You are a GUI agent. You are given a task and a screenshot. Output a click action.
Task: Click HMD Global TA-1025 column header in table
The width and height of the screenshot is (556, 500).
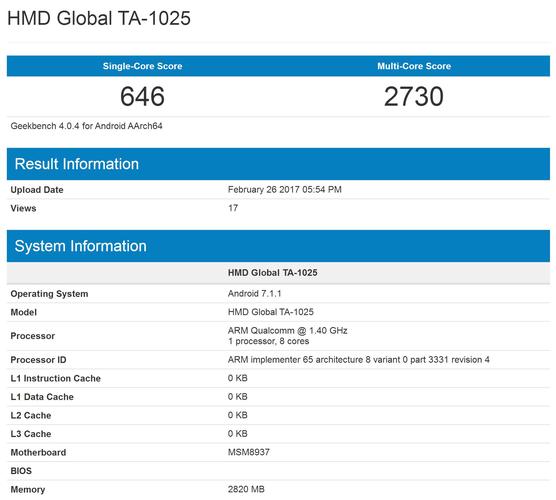272,272
